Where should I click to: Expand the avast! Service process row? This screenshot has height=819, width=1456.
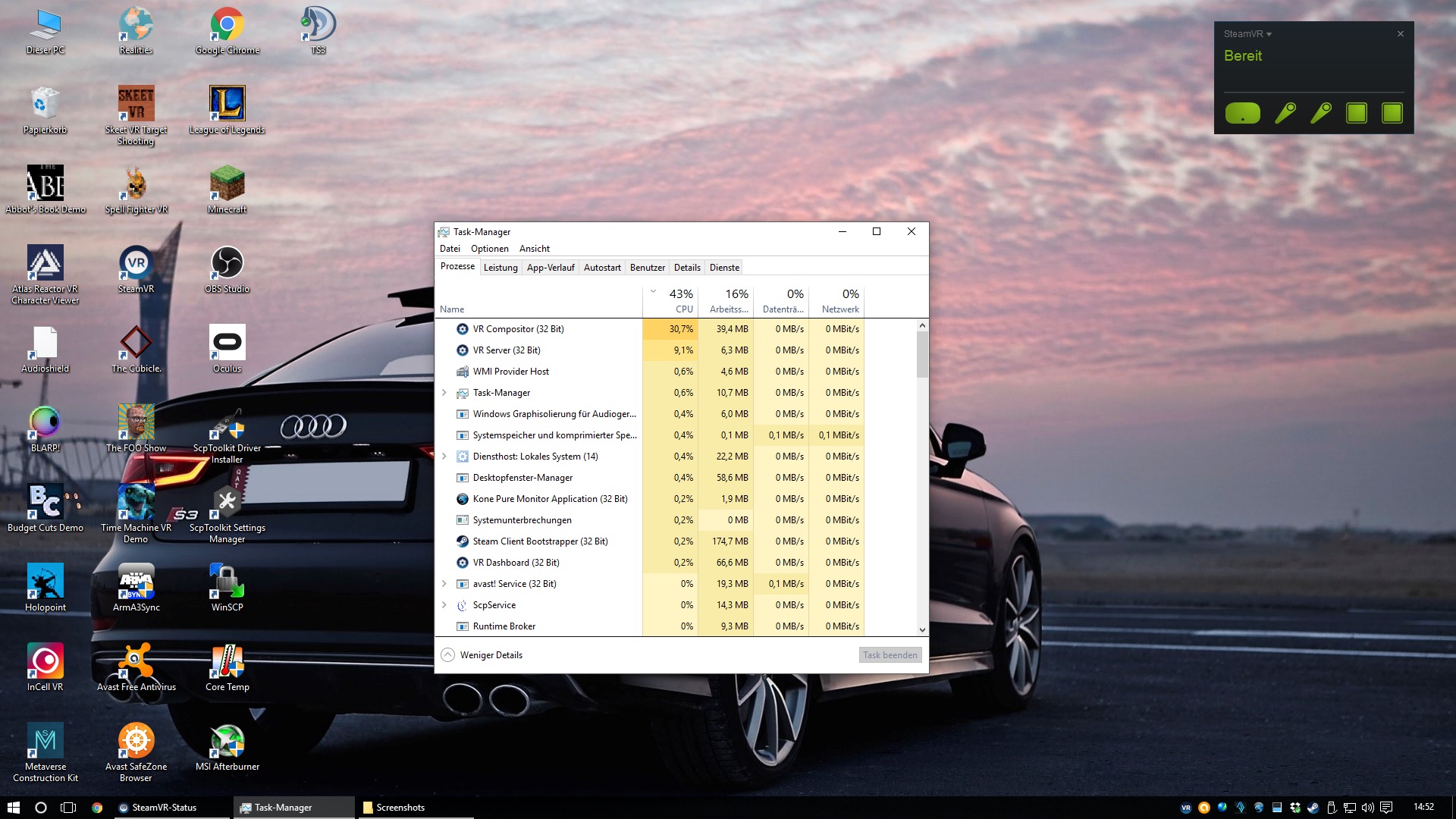point(444,584)
